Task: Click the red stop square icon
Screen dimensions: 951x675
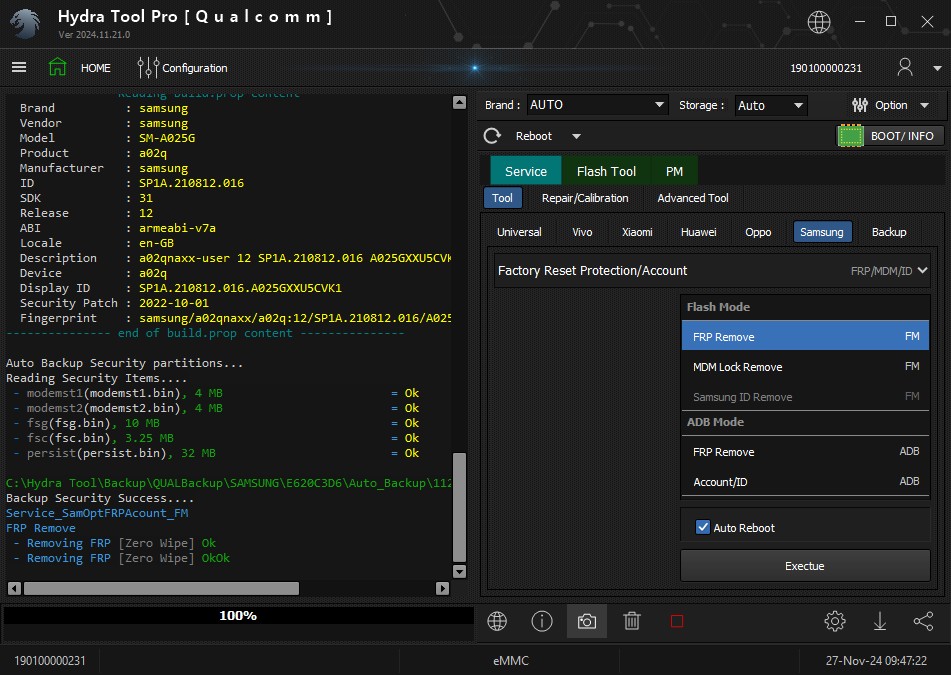Action: [x=677, y=621]
